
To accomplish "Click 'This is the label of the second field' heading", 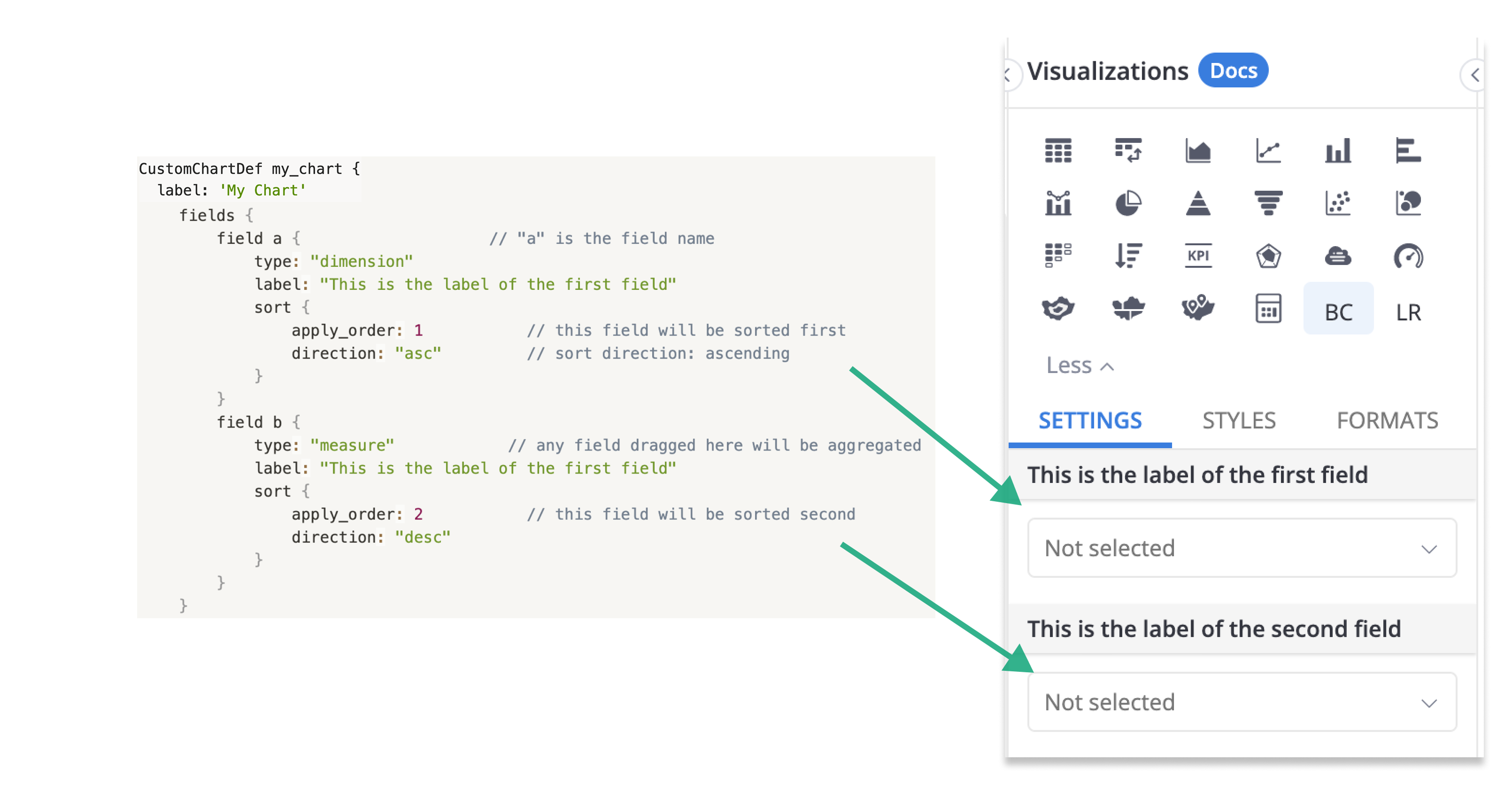I will click(1214, 629).
